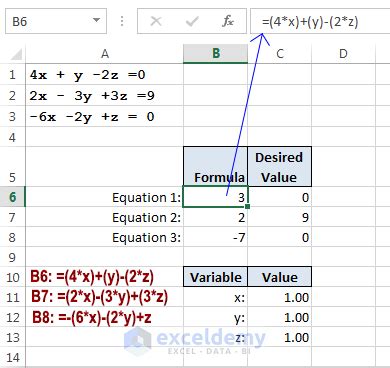Screen dimensions: 390x368
Task: Click cell A2 with equation 2x - 3y +3z =9
Action: pos(105,96)
